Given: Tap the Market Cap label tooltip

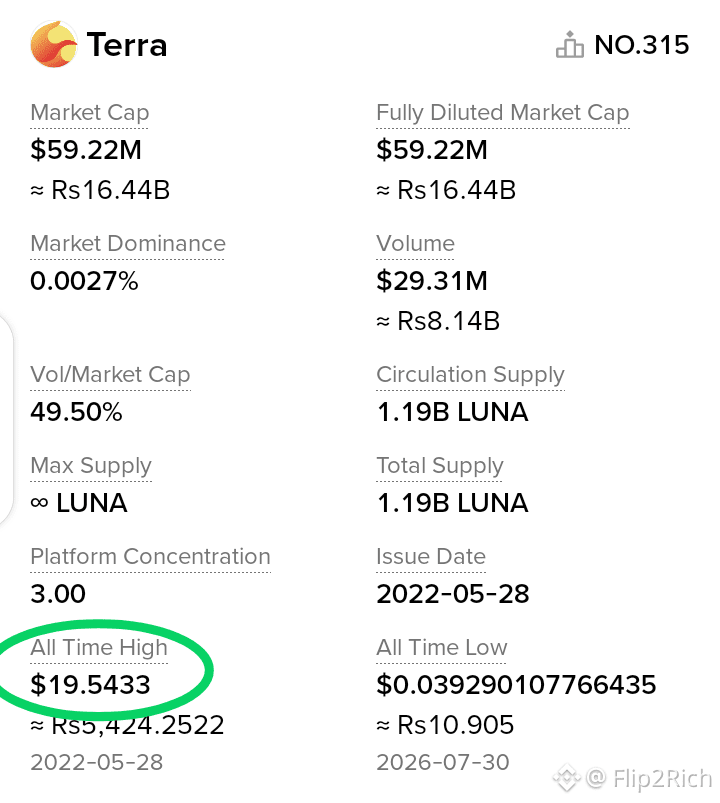Looking at the screenshot, I should 90,113.
